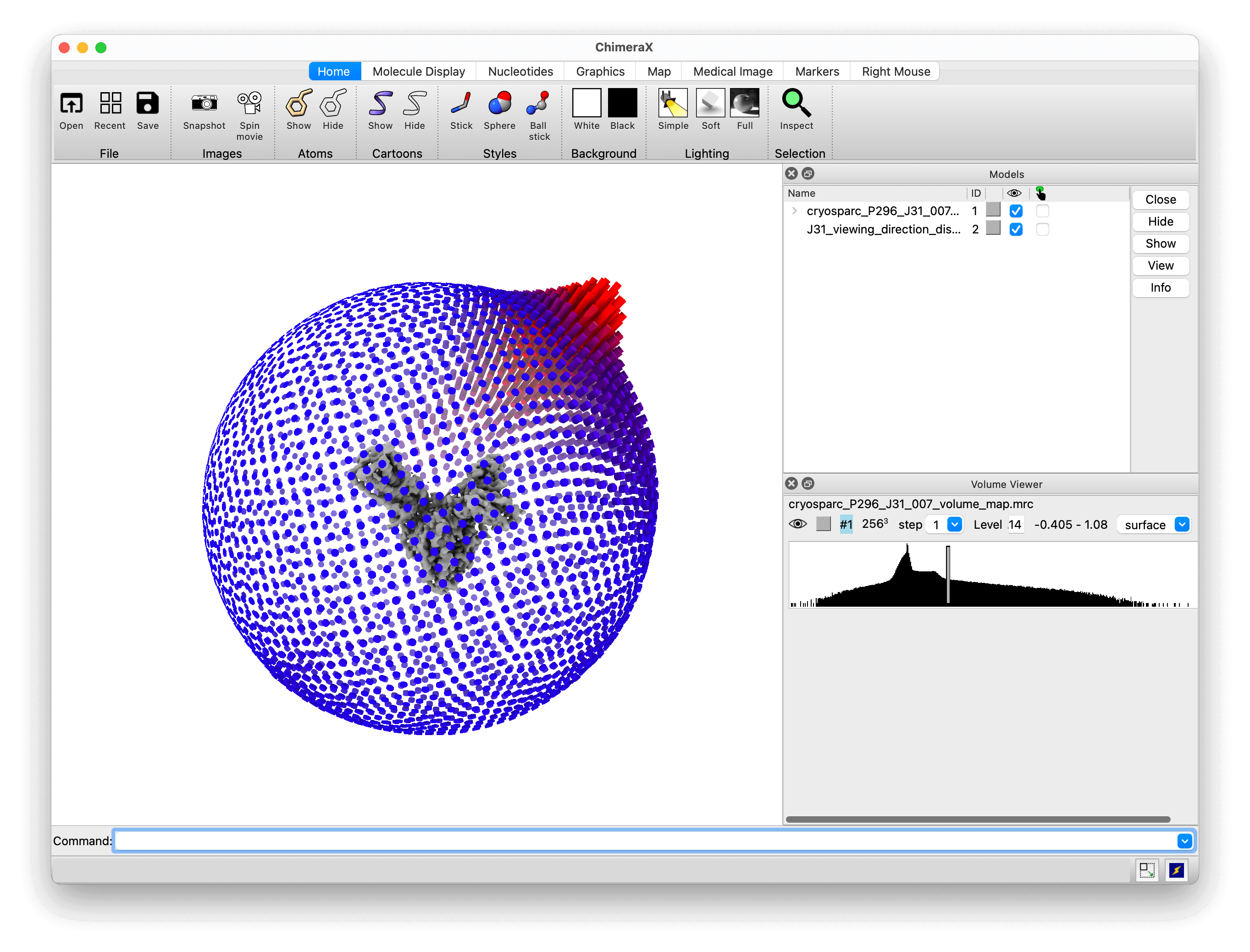This screenshot has width=1250, height=952.
Task: Click the selection mode icon in status bar
Action: point(1147,870)
